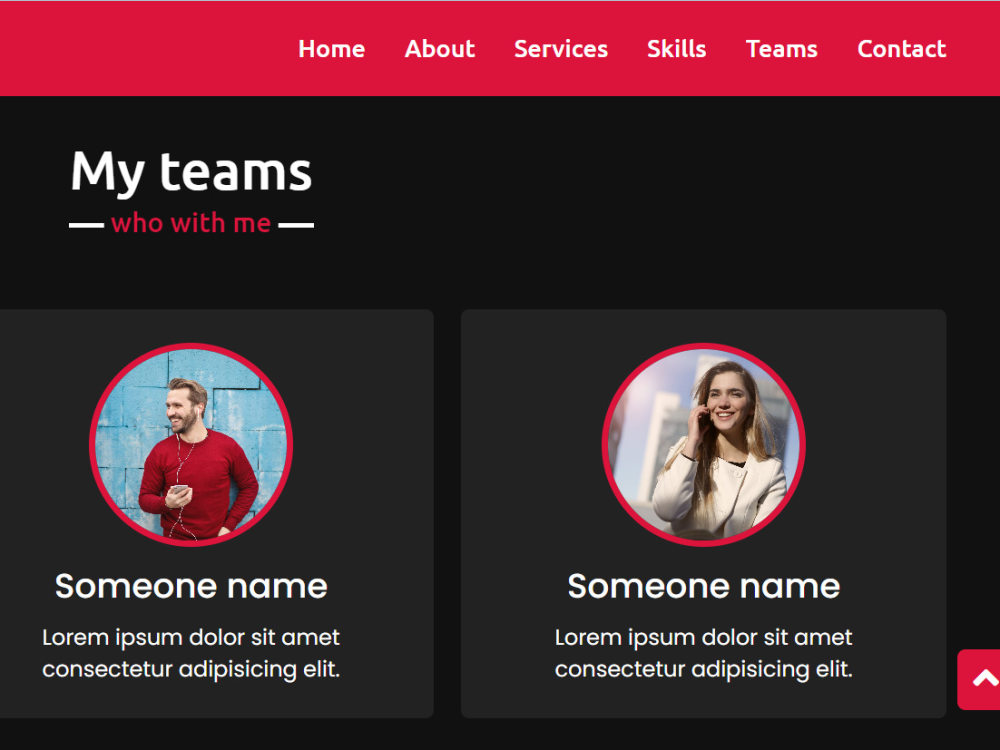Click the scroll-to-top arrow button
1000x750 pixels.
click(979, 679)
